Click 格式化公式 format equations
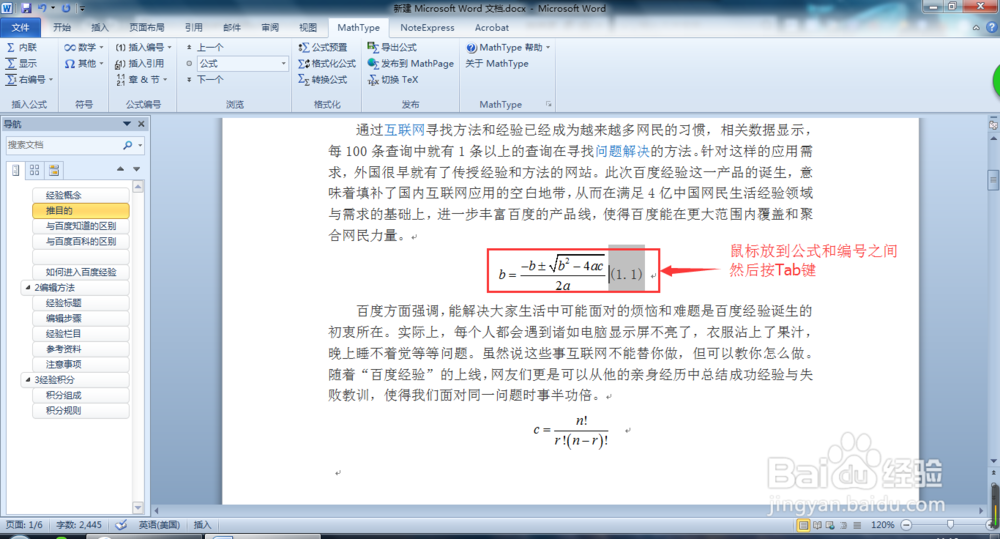This screenshot has height=539, width=1000. [x=327, y=63]
